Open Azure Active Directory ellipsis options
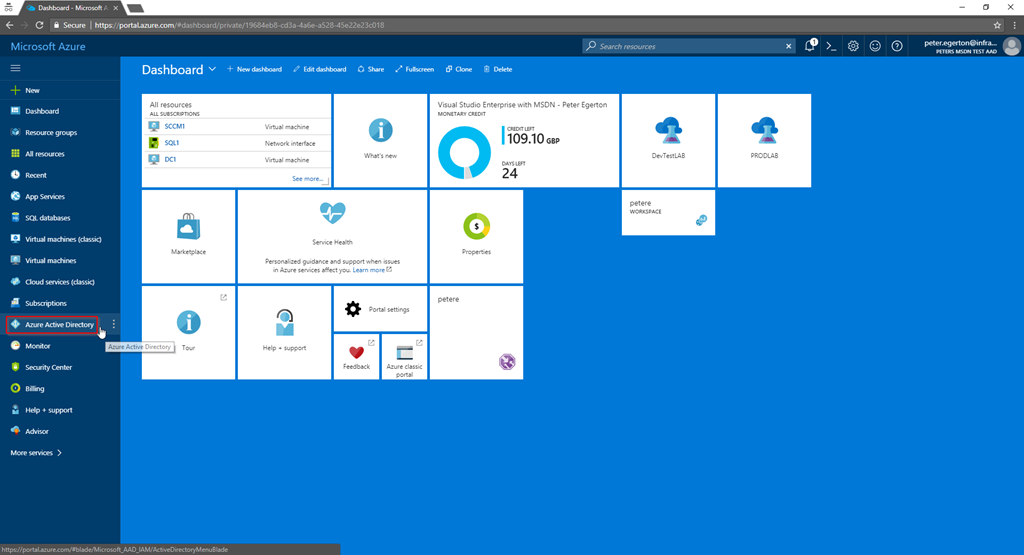The width and height of the screenshot is (1024, 555). point(114,324)
